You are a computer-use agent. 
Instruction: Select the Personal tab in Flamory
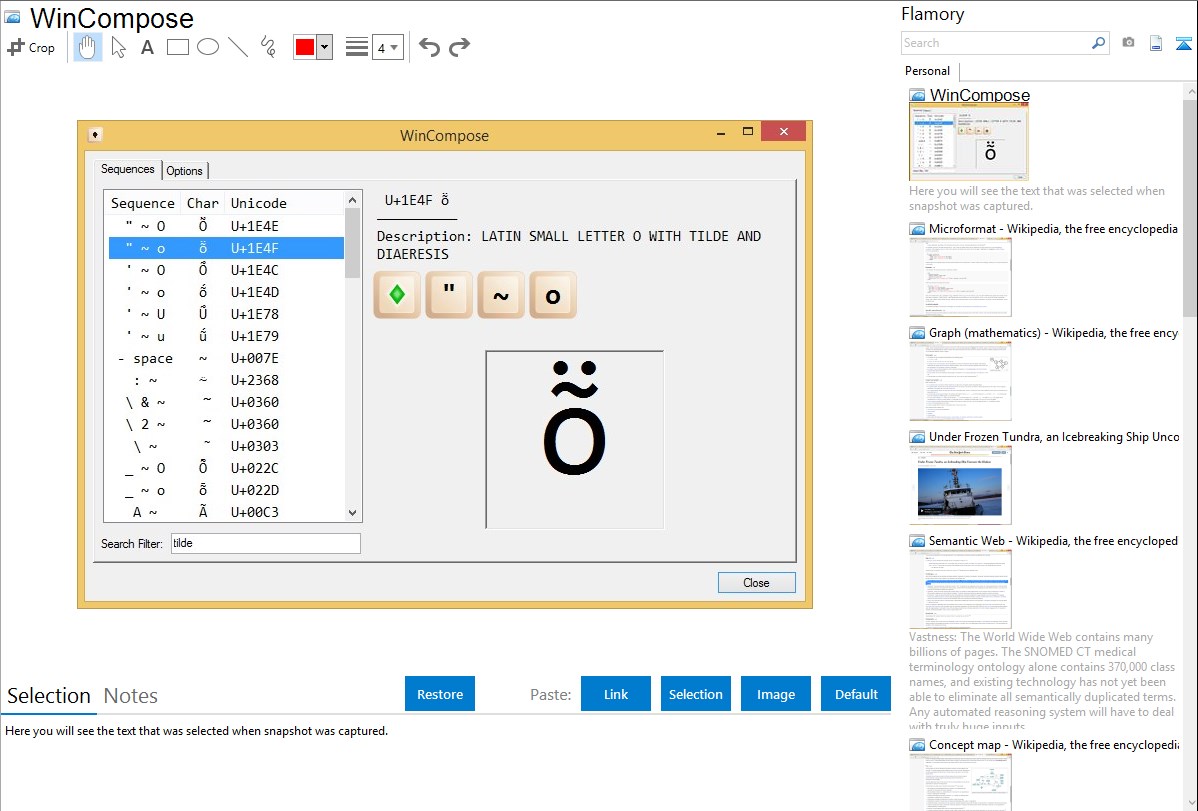point(928,71)
